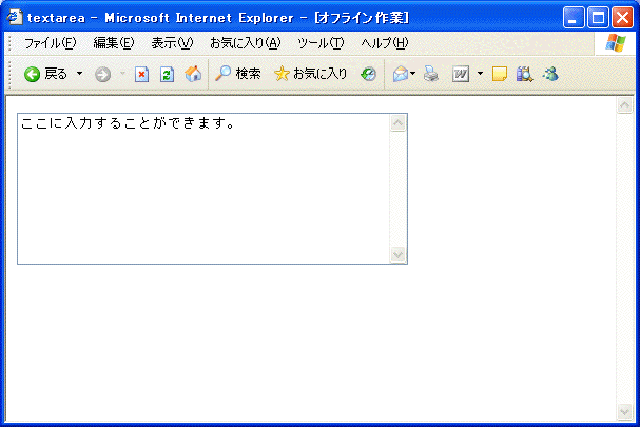Expand the Back button history dropdown arrow
Viewport: 640px width, 427px height.
point(79,74)
